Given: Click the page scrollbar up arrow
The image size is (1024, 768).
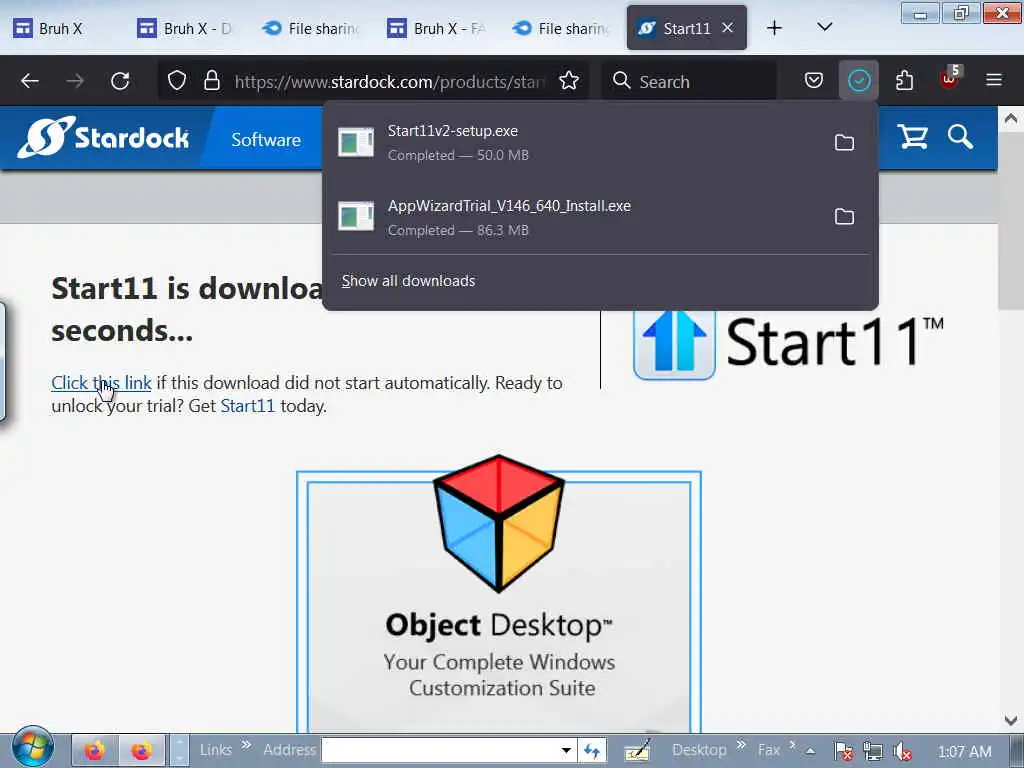Looking at the screenshot, I should coord(1010,119).
